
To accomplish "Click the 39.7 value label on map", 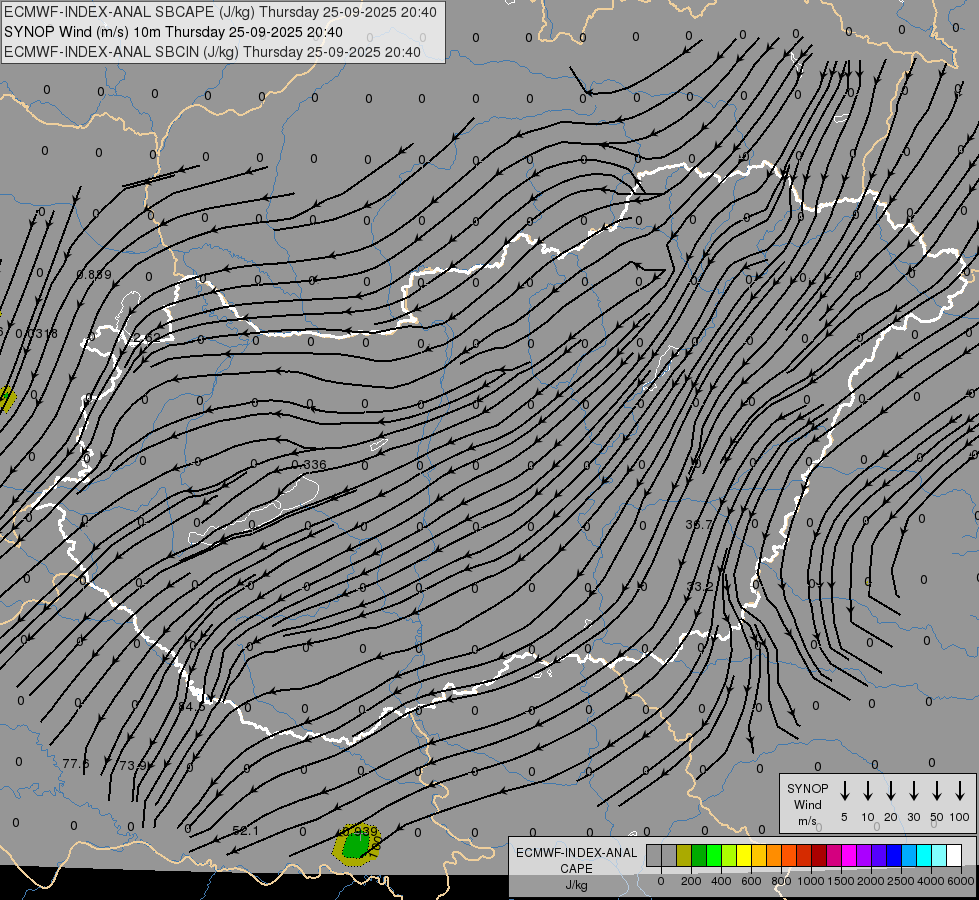I will (x=699, y=525).
